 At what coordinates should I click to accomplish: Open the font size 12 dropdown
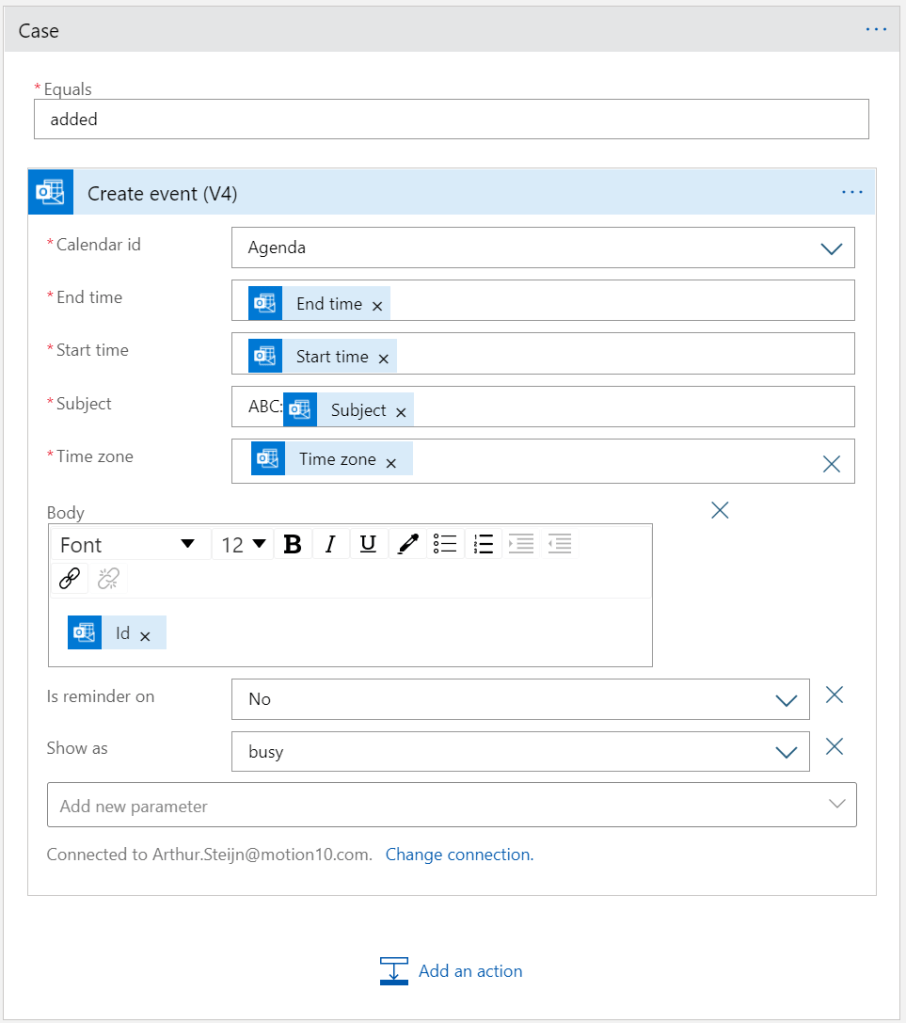244,544
